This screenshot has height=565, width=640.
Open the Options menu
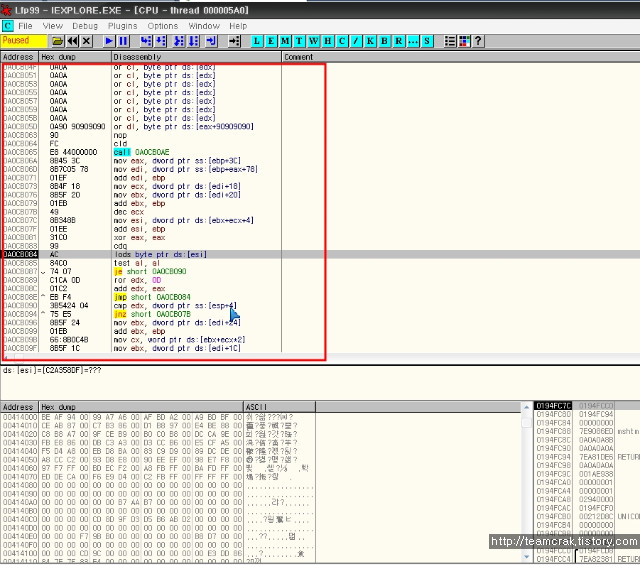click(x=163, y=26)
